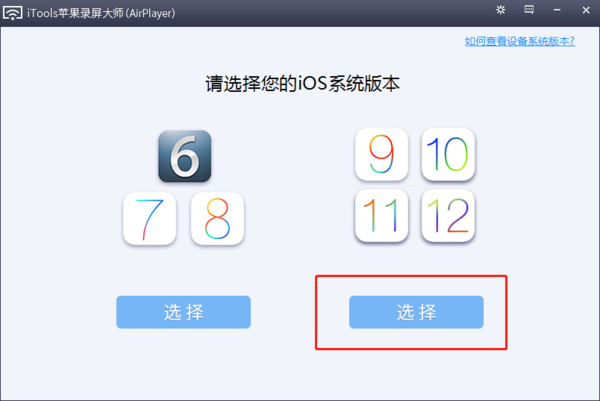Screen dimensions: 600x401
Task: Click the AirPlayer logo in title bar
Action: pyautogui.click(x=13, y=13)
